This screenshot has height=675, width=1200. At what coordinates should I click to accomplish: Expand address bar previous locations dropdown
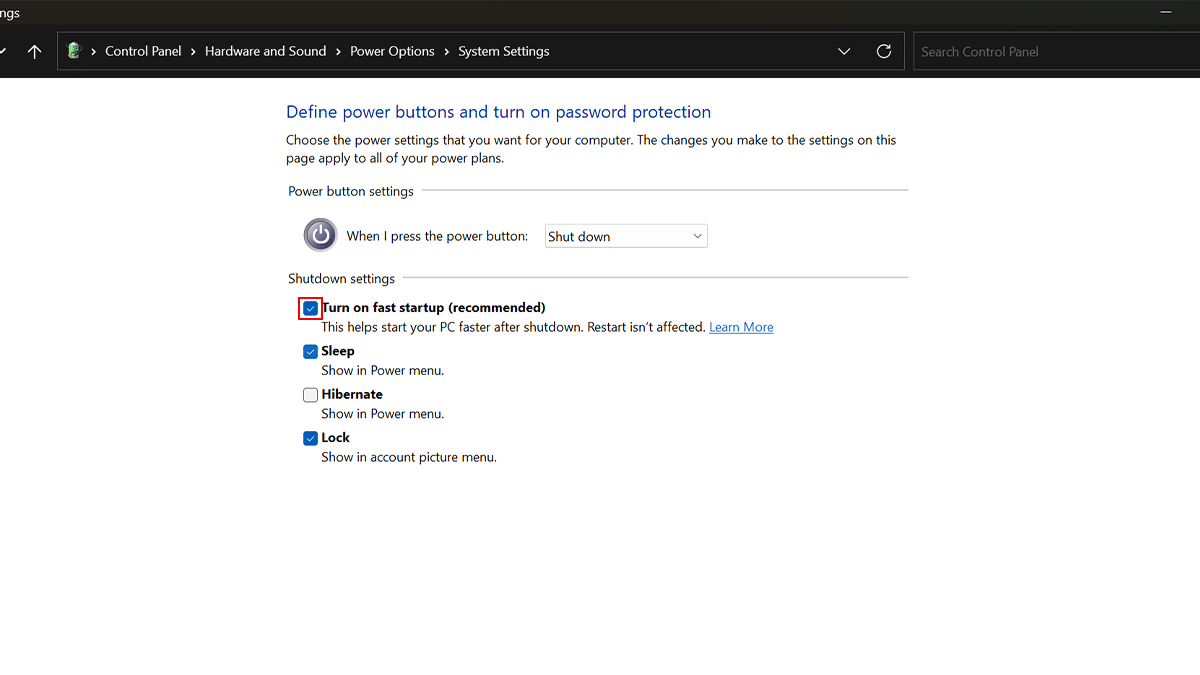click(844, 52)
